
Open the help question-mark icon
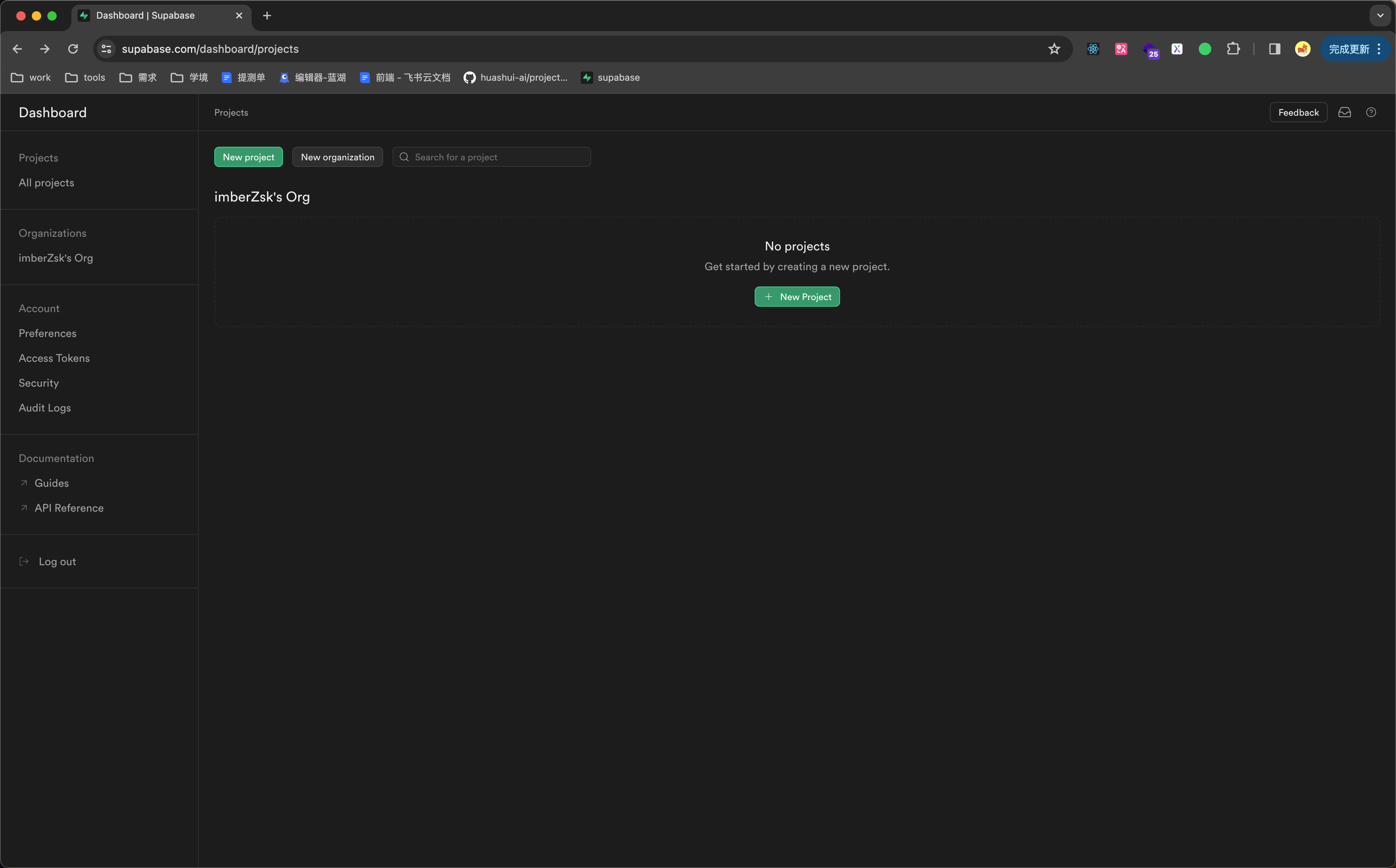pyautogui.click(x=1371, y=113)
